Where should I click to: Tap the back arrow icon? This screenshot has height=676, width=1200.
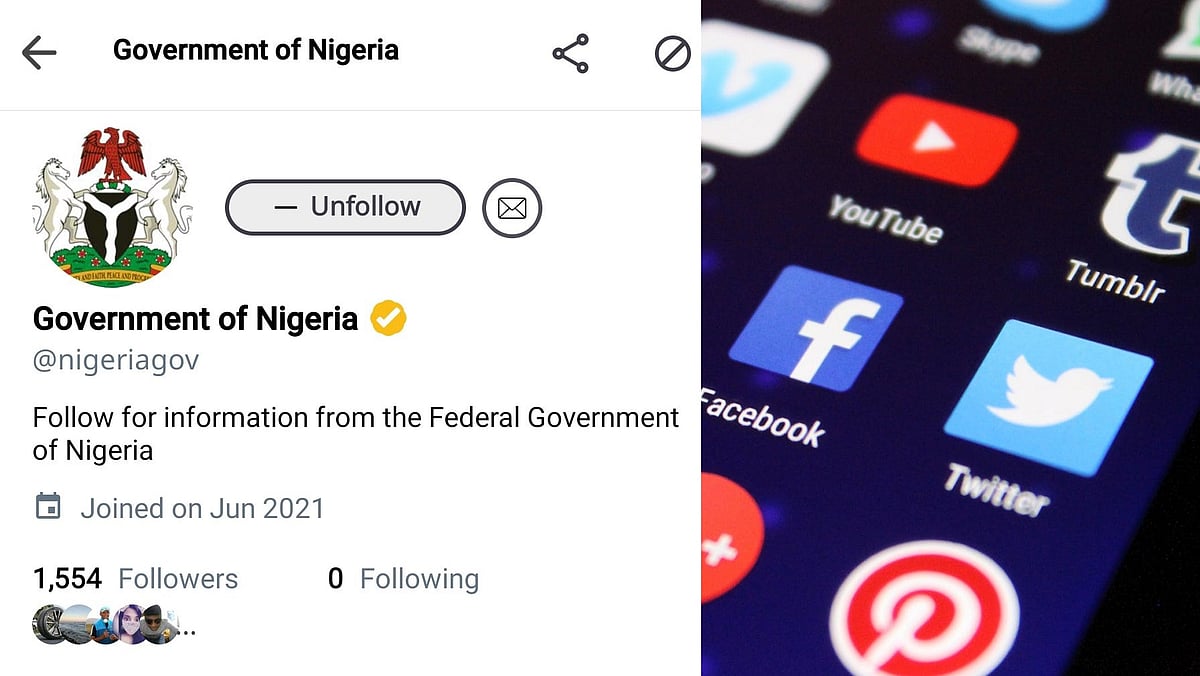pyautogui.click(x=39, y=53)
